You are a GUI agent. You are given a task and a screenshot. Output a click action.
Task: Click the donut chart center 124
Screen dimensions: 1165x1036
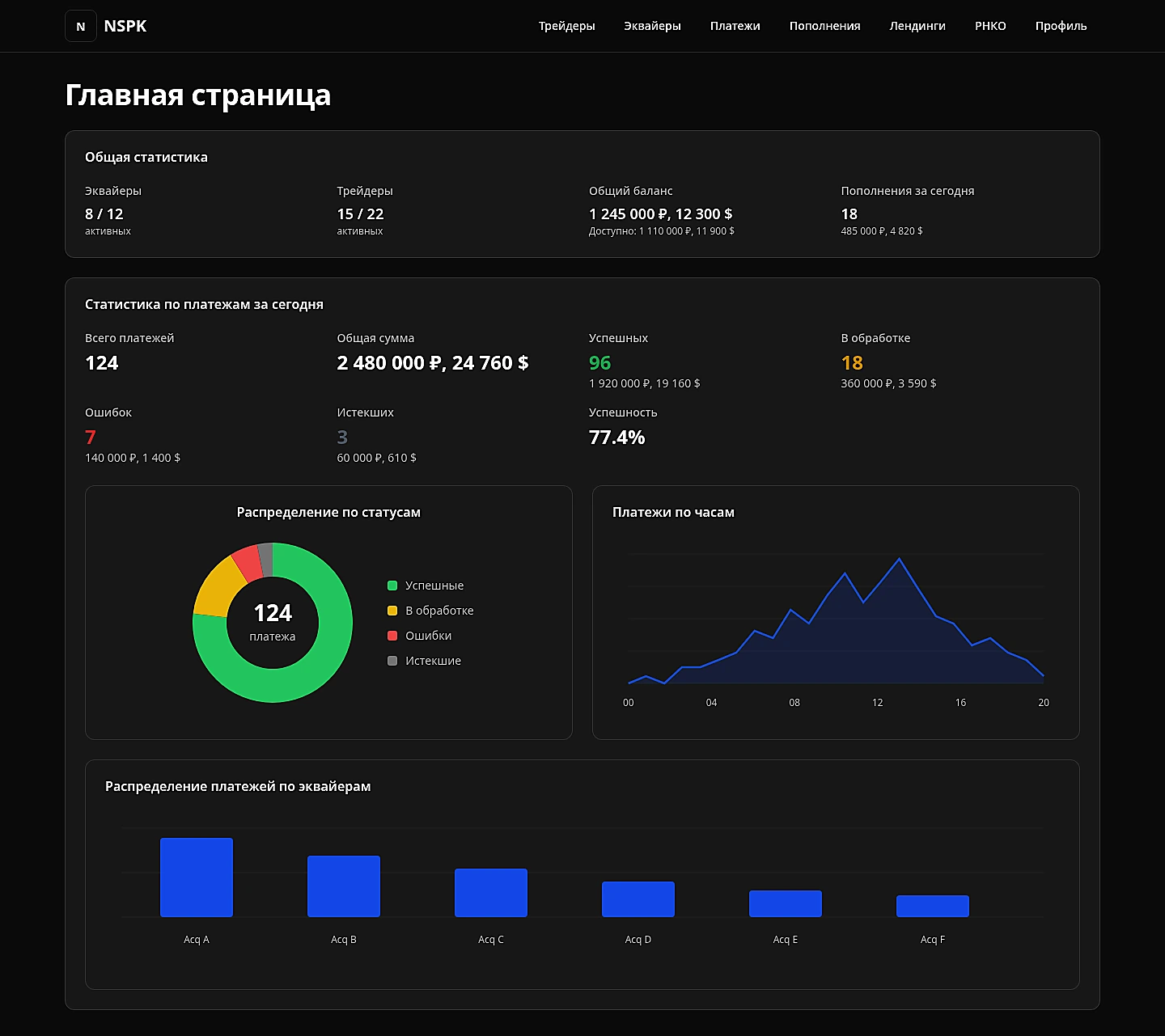tap(273, 613)
